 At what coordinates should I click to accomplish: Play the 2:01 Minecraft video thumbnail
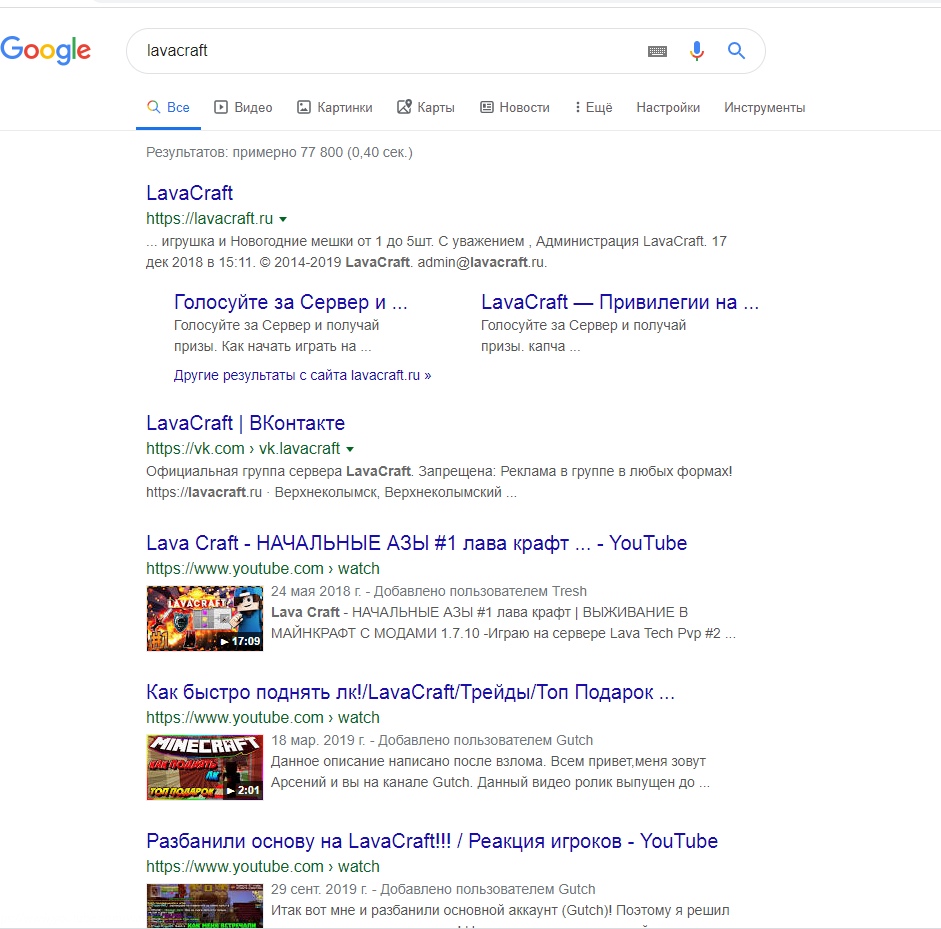[205, 767]
